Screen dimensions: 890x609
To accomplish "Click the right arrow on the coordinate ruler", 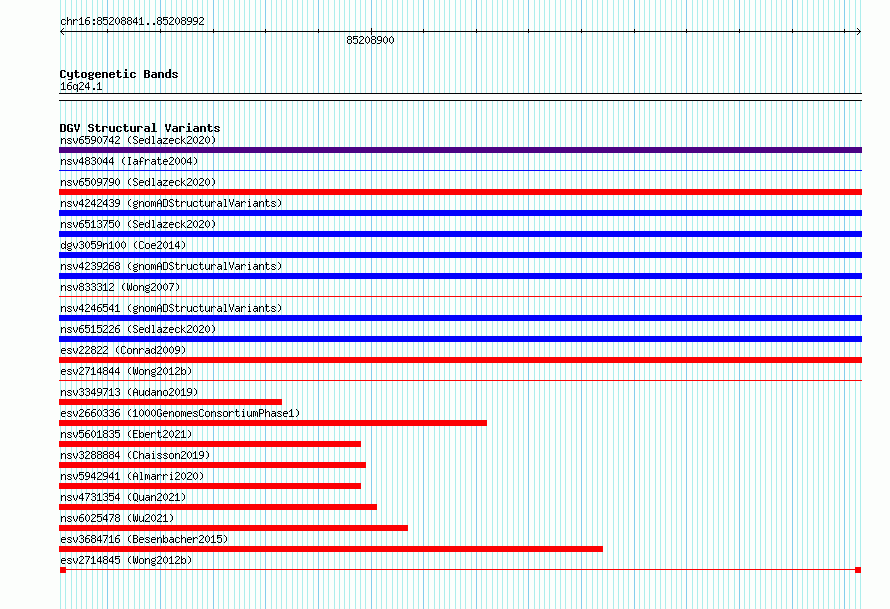I will tap(859, 32).
